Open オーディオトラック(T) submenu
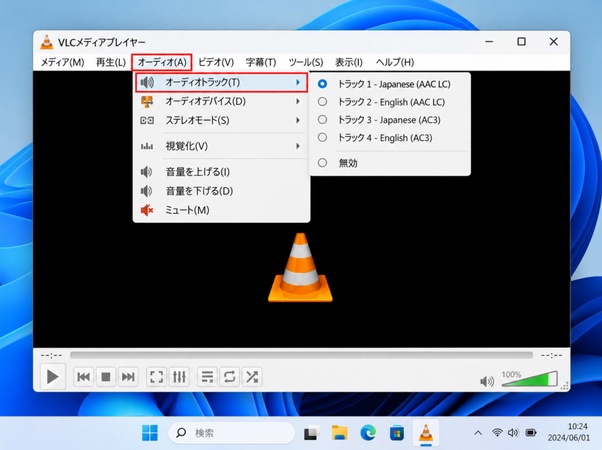The width and height of the screenshot is (602, 450). click(222, 82)
